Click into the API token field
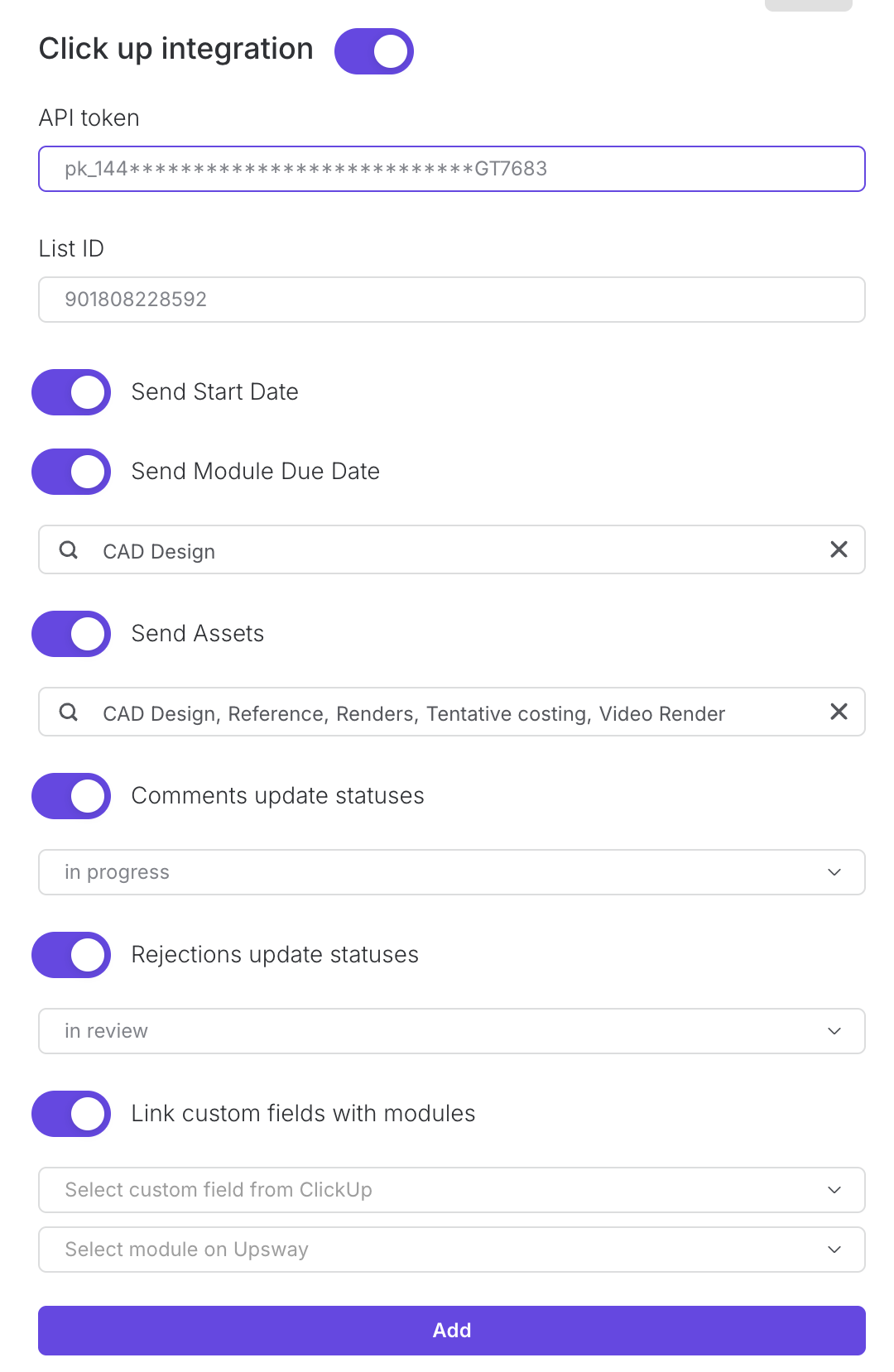The width and height of the screenshot is (894, 1372). (x=451, y=169)
